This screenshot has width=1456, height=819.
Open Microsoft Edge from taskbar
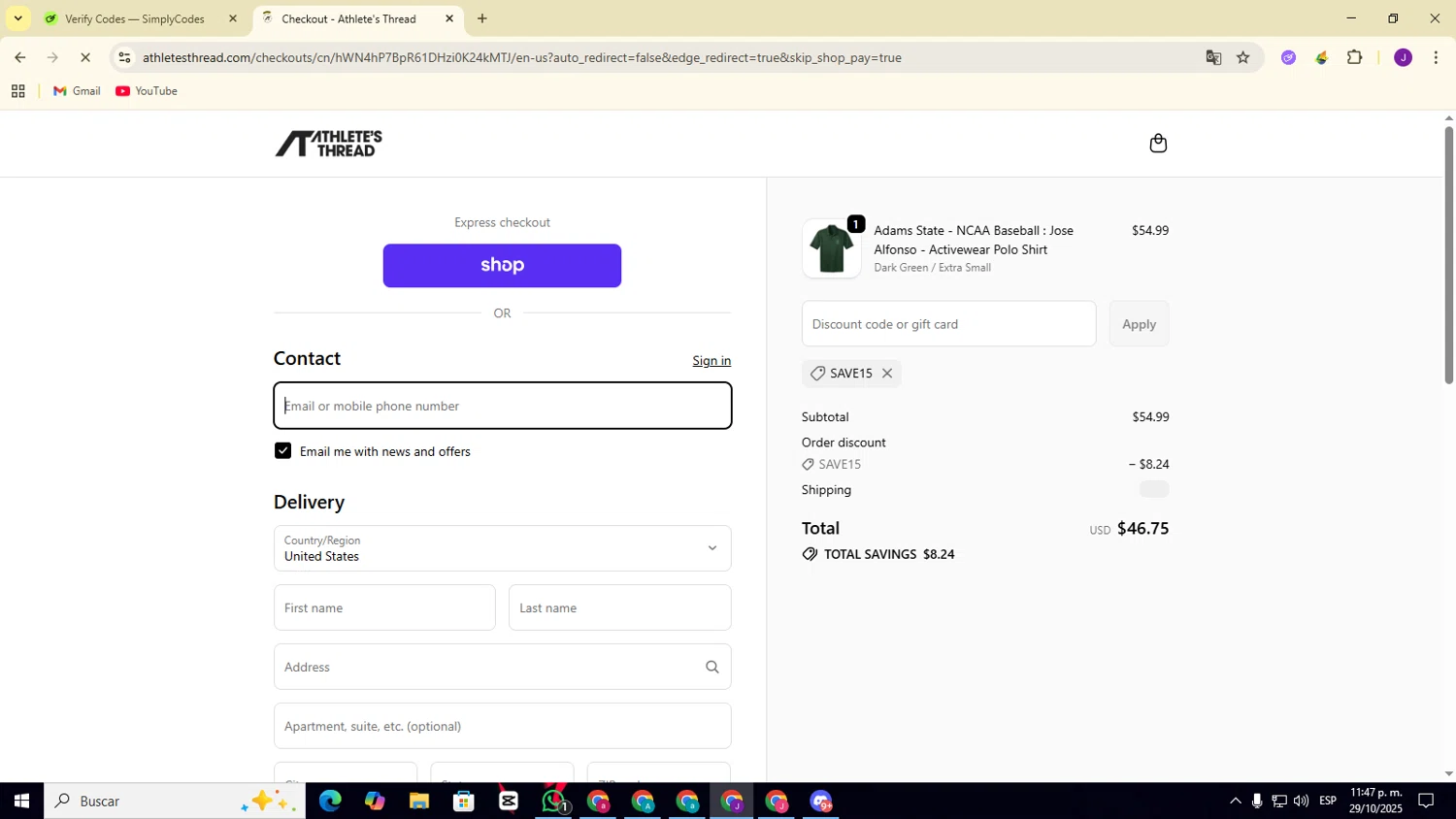[x=330, y=802]
